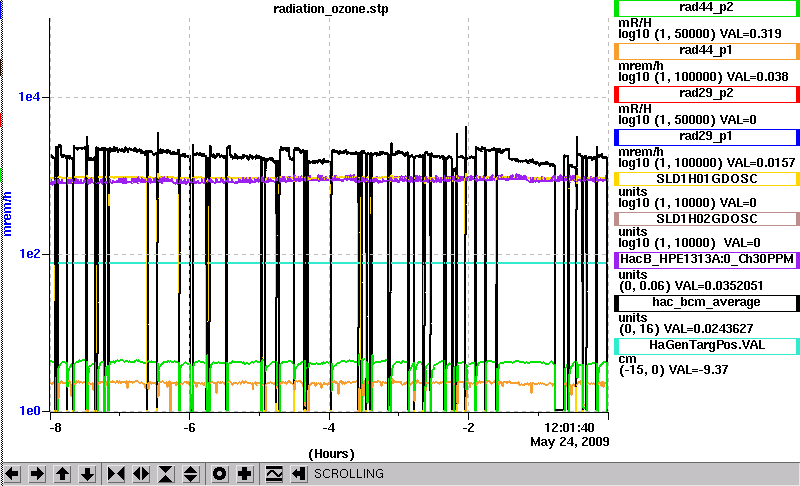Click the plus toolbar button
The image size is (800, 486).
pyautogui.click(x=244, y=474)
